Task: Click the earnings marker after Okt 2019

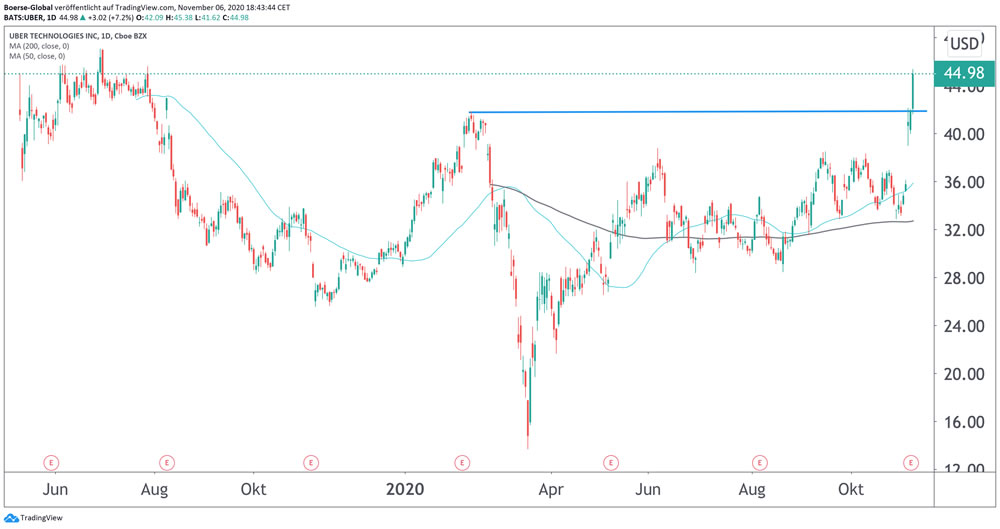Action: coord(311,462)
